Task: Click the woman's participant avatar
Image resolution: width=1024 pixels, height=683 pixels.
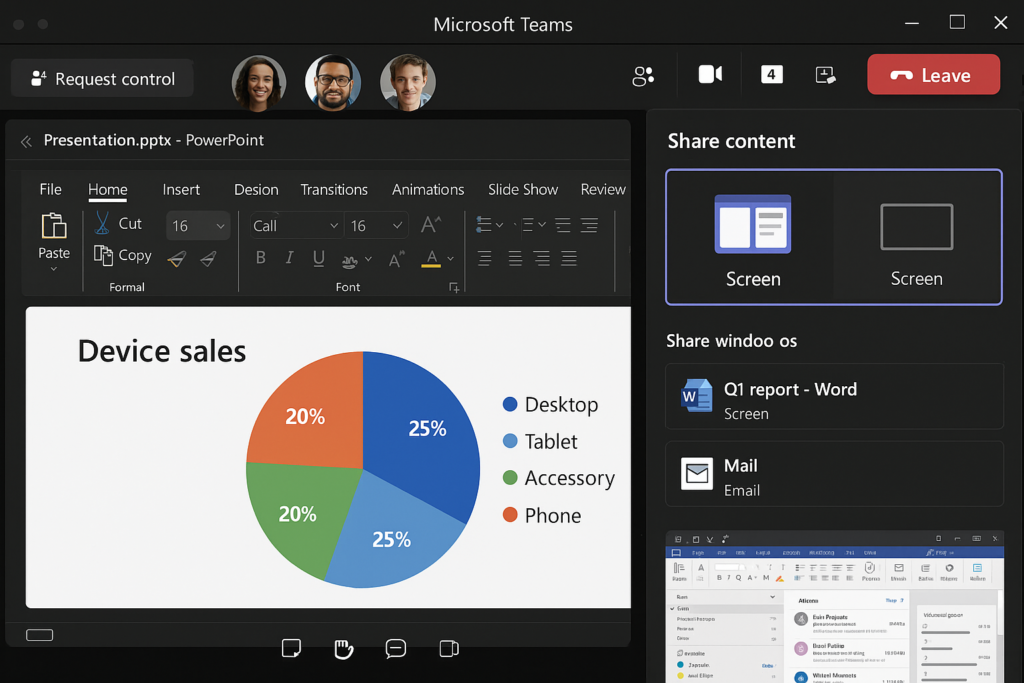Action: pos(259,83)
